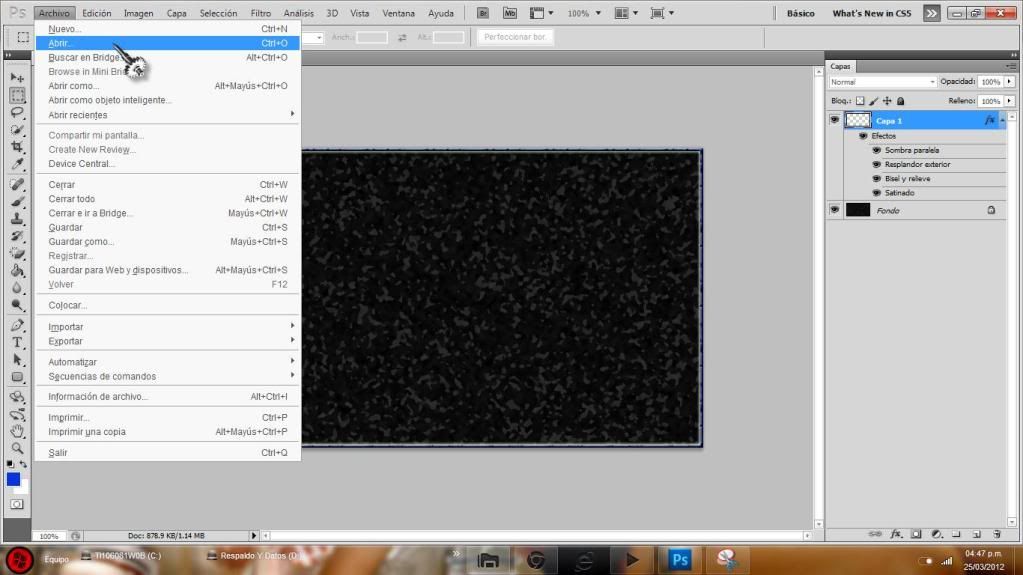Toggle lock transparent pixels
This screenshot has width=1023, height=575.
click(860, 101)
